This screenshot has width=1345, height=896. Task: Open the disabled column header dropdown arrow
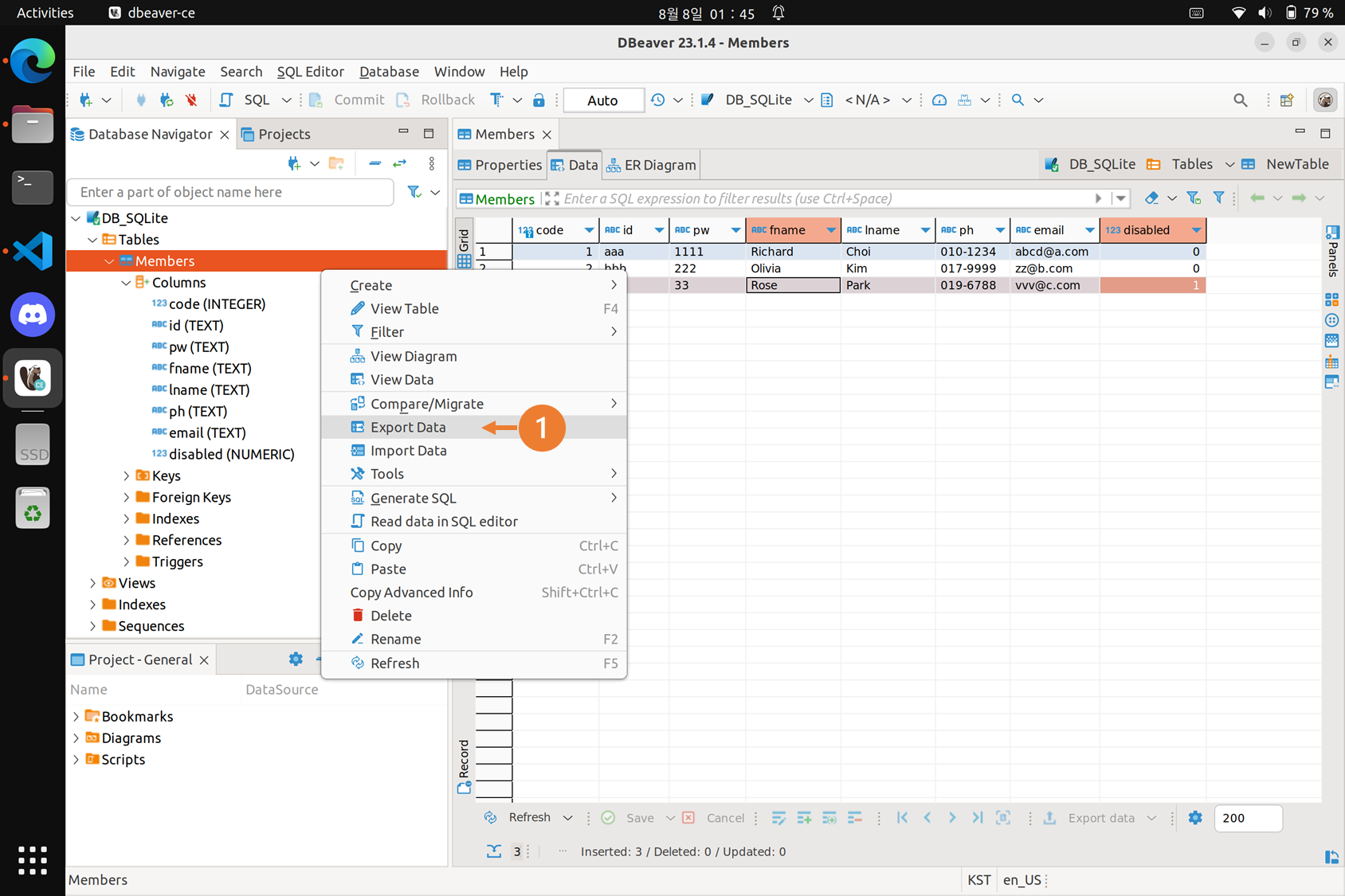[1196, 230]
